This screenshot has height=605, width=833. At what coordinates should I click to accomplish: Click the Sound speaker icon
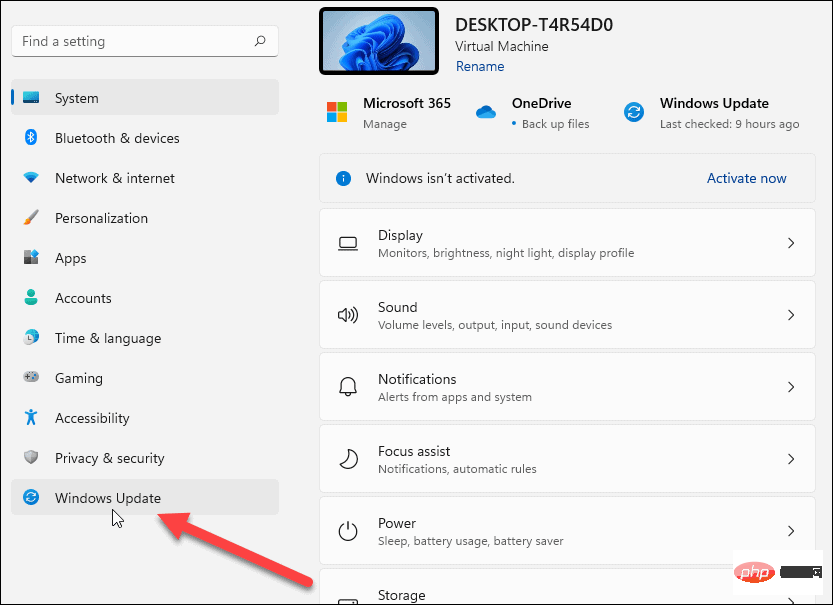pyautogui.click(x=348, y=315)
